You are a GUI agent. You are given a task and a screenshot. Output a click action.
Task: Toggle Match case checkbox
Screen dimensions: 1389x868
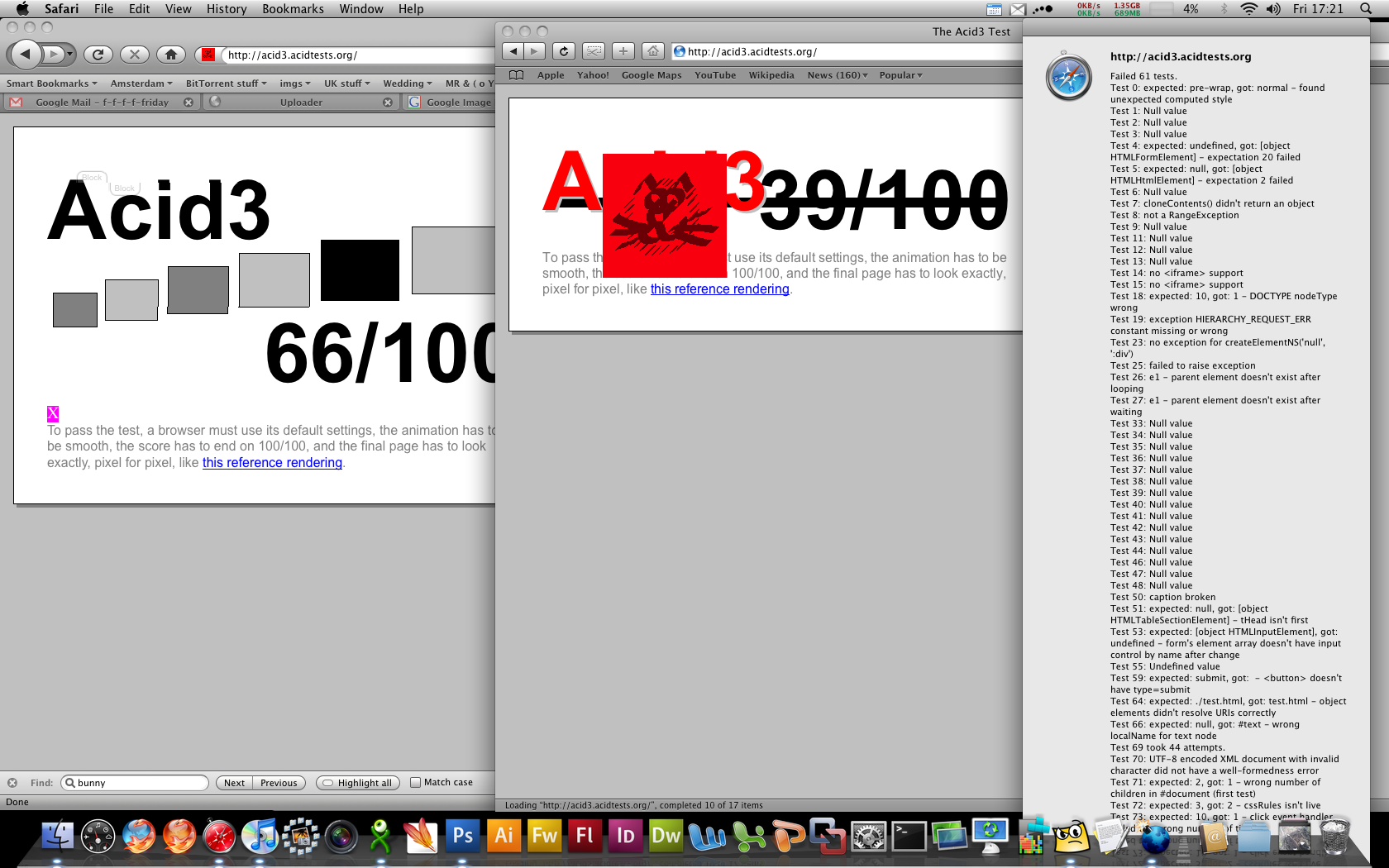coord(416,782)
